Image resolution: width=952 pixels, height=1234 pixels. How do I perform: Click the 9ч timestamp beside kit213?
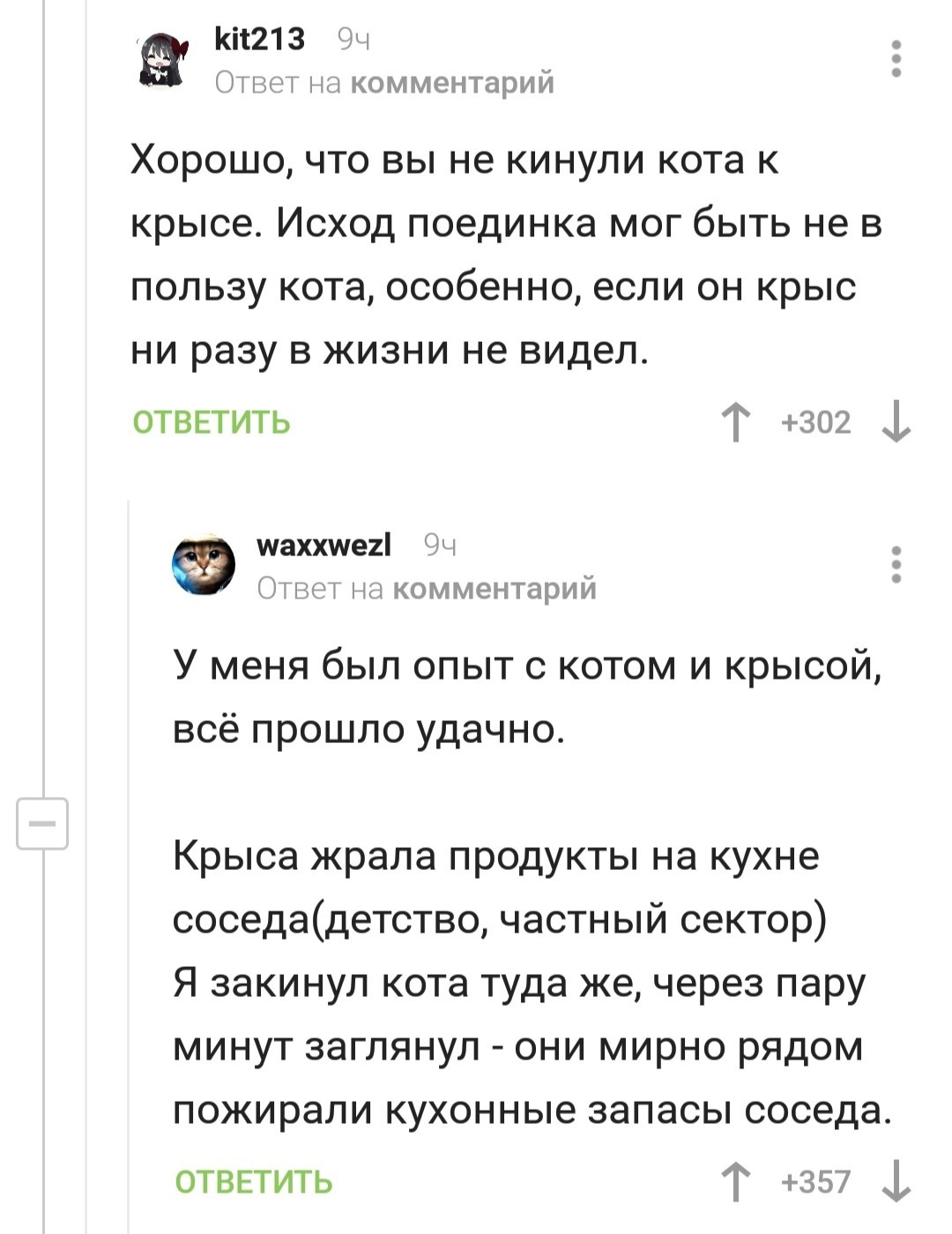353,40
